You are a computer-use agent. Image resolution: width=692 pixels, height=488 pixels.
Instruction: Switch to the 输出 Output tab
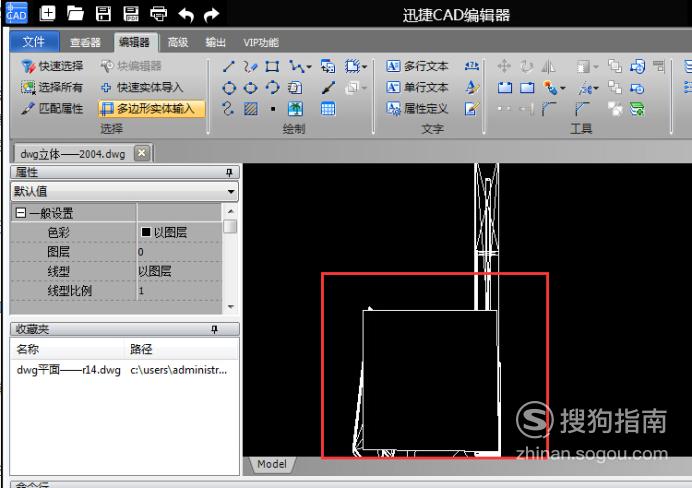(216, 42)
